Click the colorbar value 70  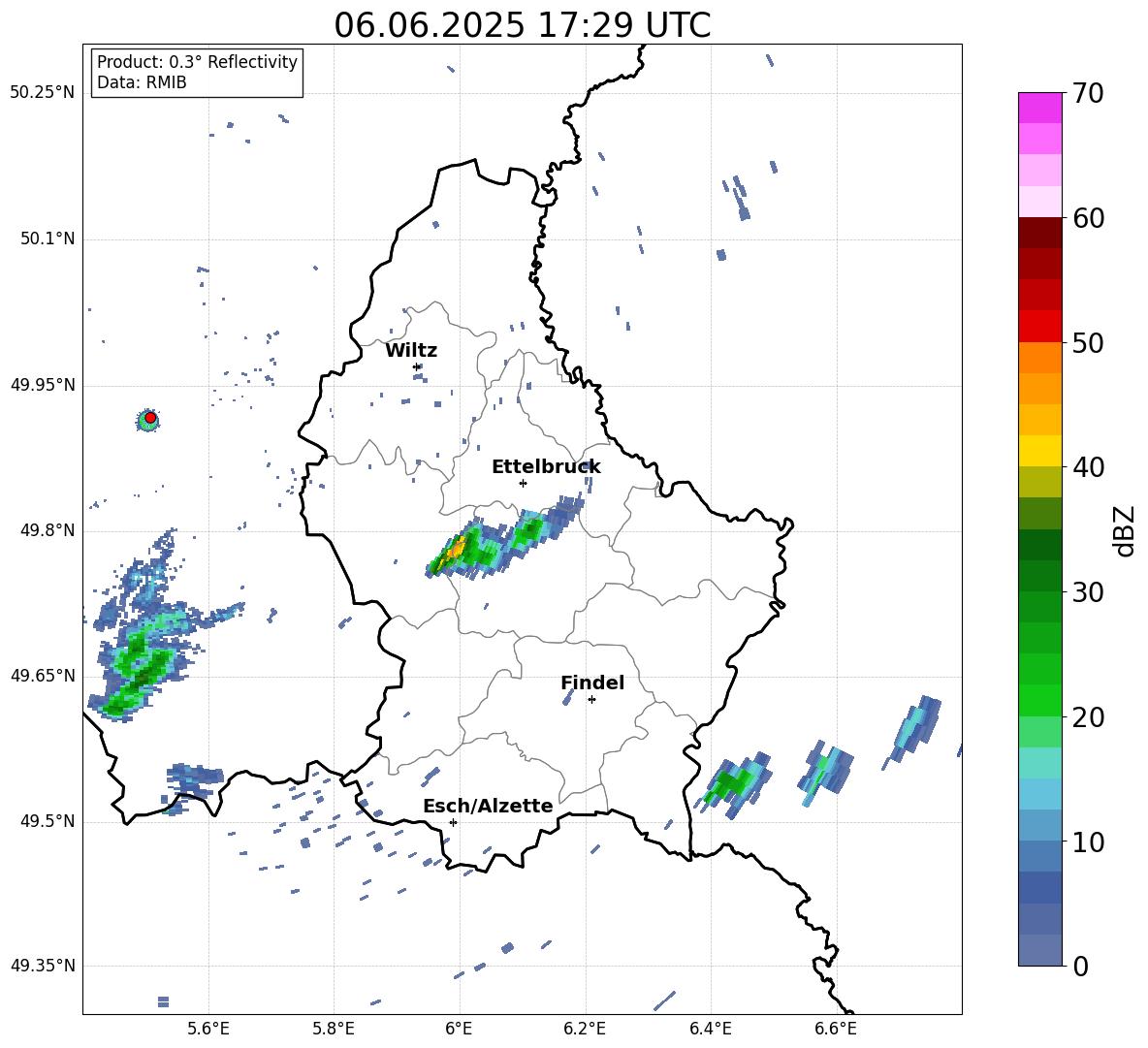click(x=1088, y=94)
